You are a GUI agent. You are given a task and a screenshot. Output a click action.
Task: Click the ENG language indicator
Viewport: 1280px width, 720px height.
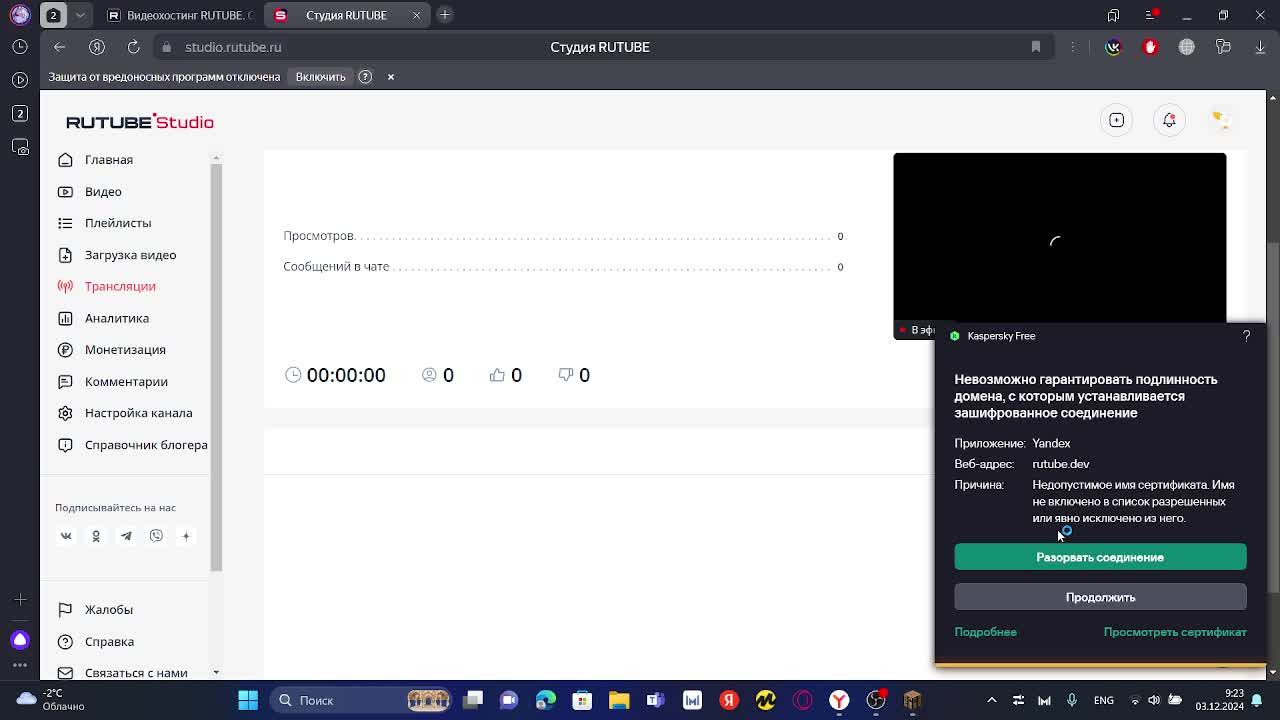[x=1104, y=700]
